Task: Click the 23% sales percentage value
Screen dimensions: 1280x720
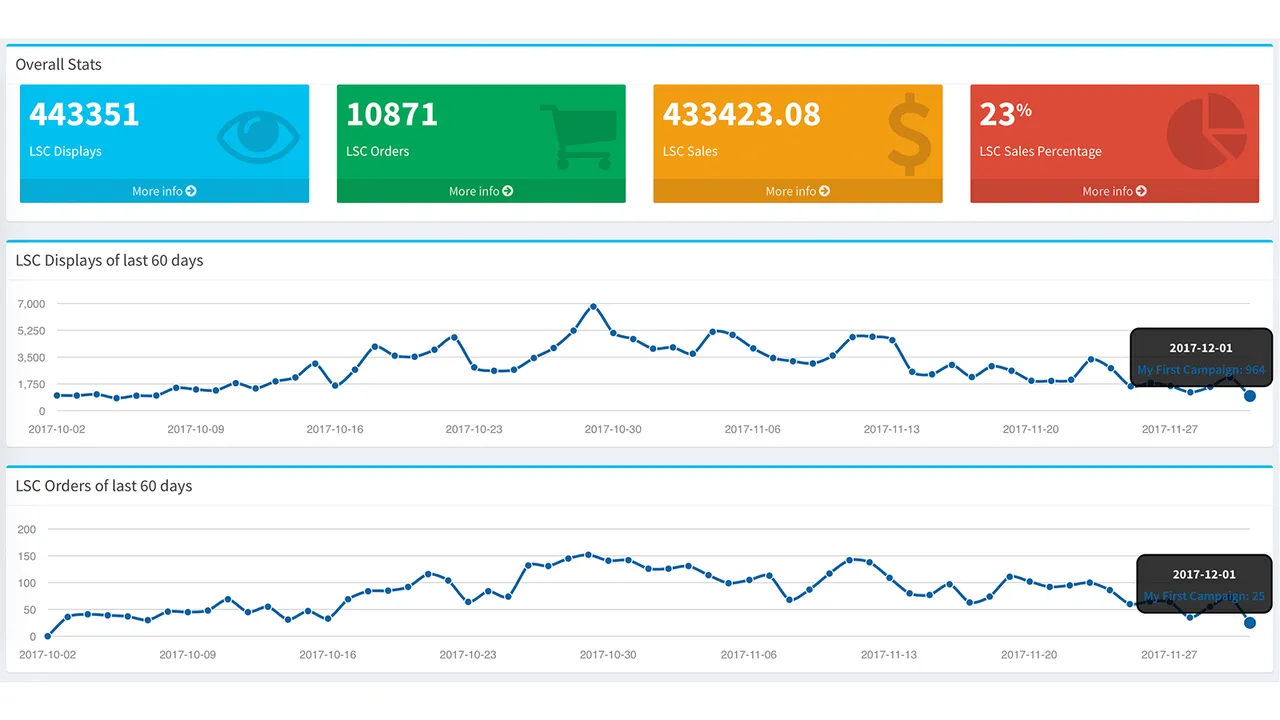Action: 1004,115
